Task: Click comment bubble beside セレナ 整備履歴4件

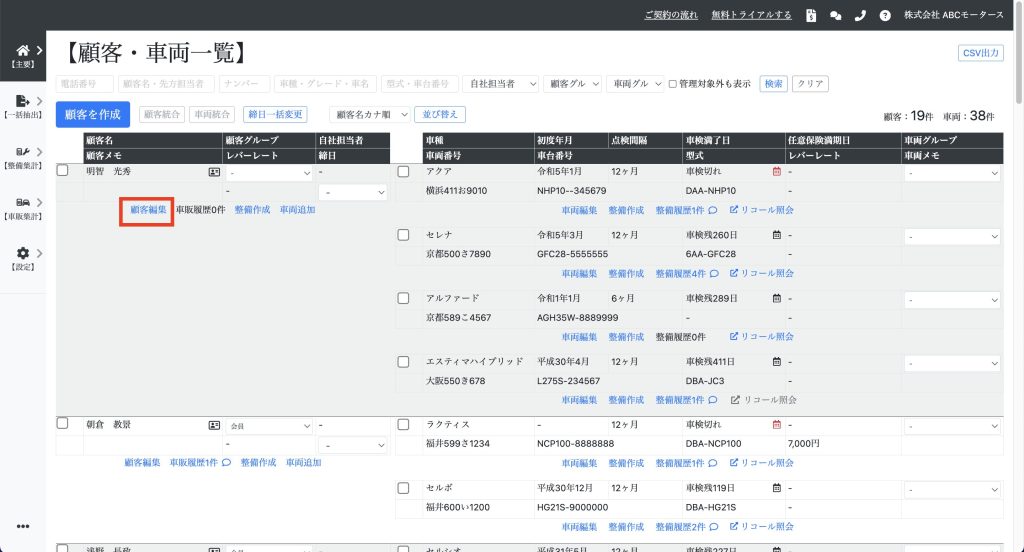Action: point(714,274)
